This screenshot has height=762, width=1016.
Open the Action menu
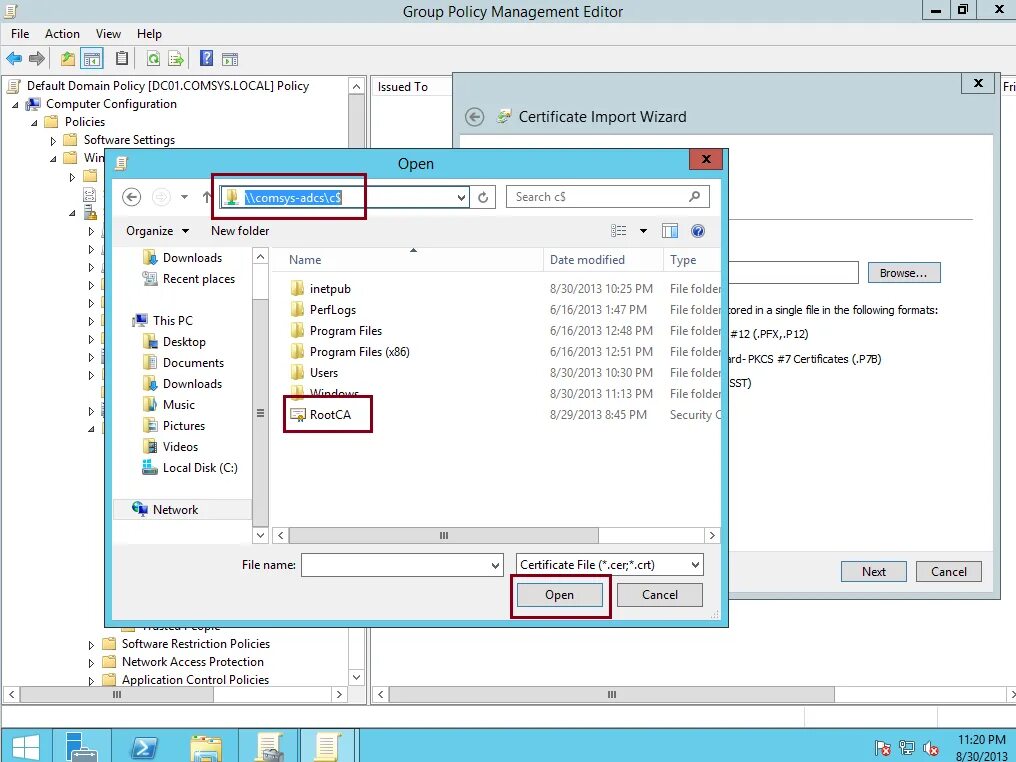click(x=62, y=34)
